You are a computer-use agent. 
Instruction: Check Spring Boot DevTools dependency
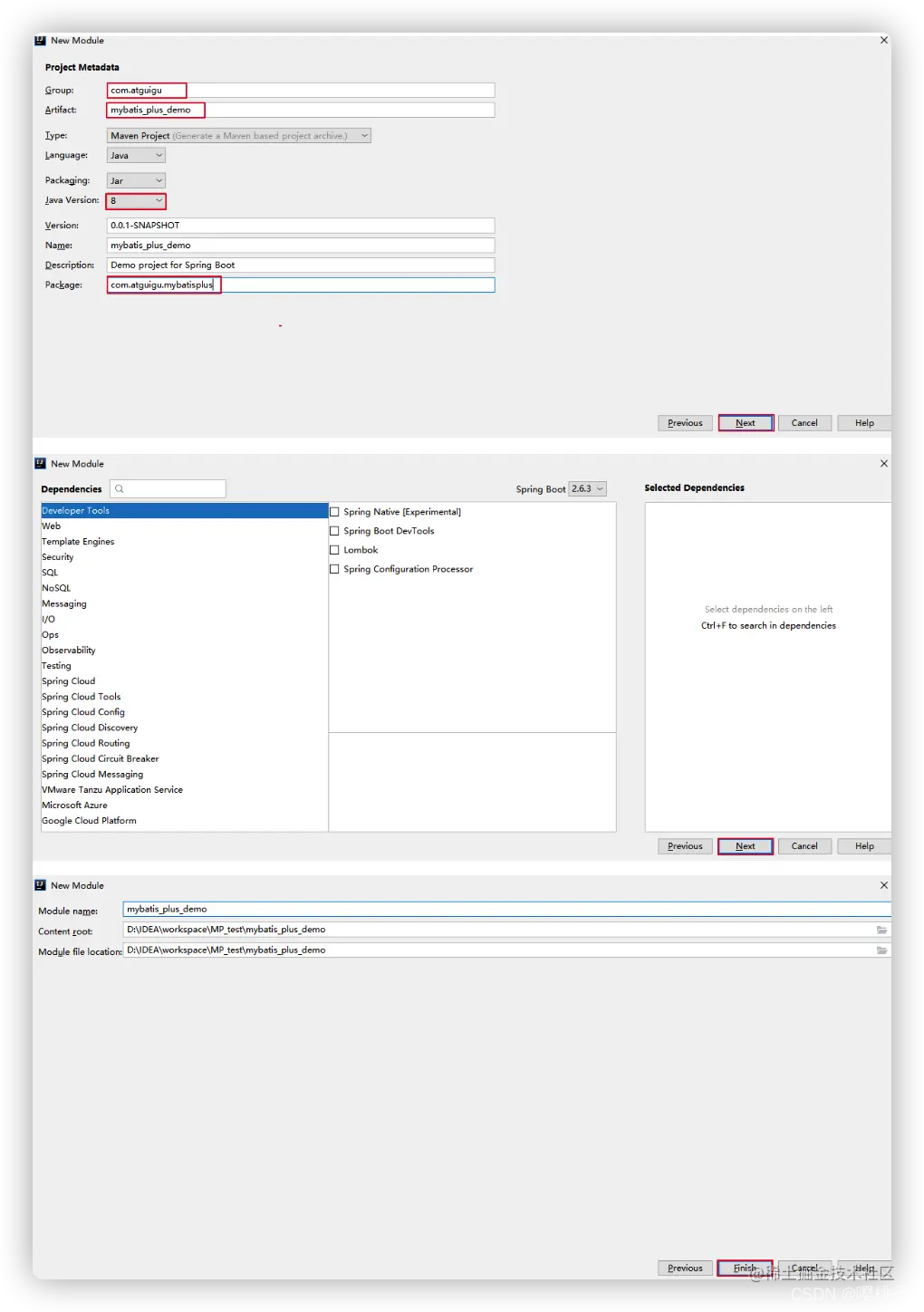(x=334, y=531)
